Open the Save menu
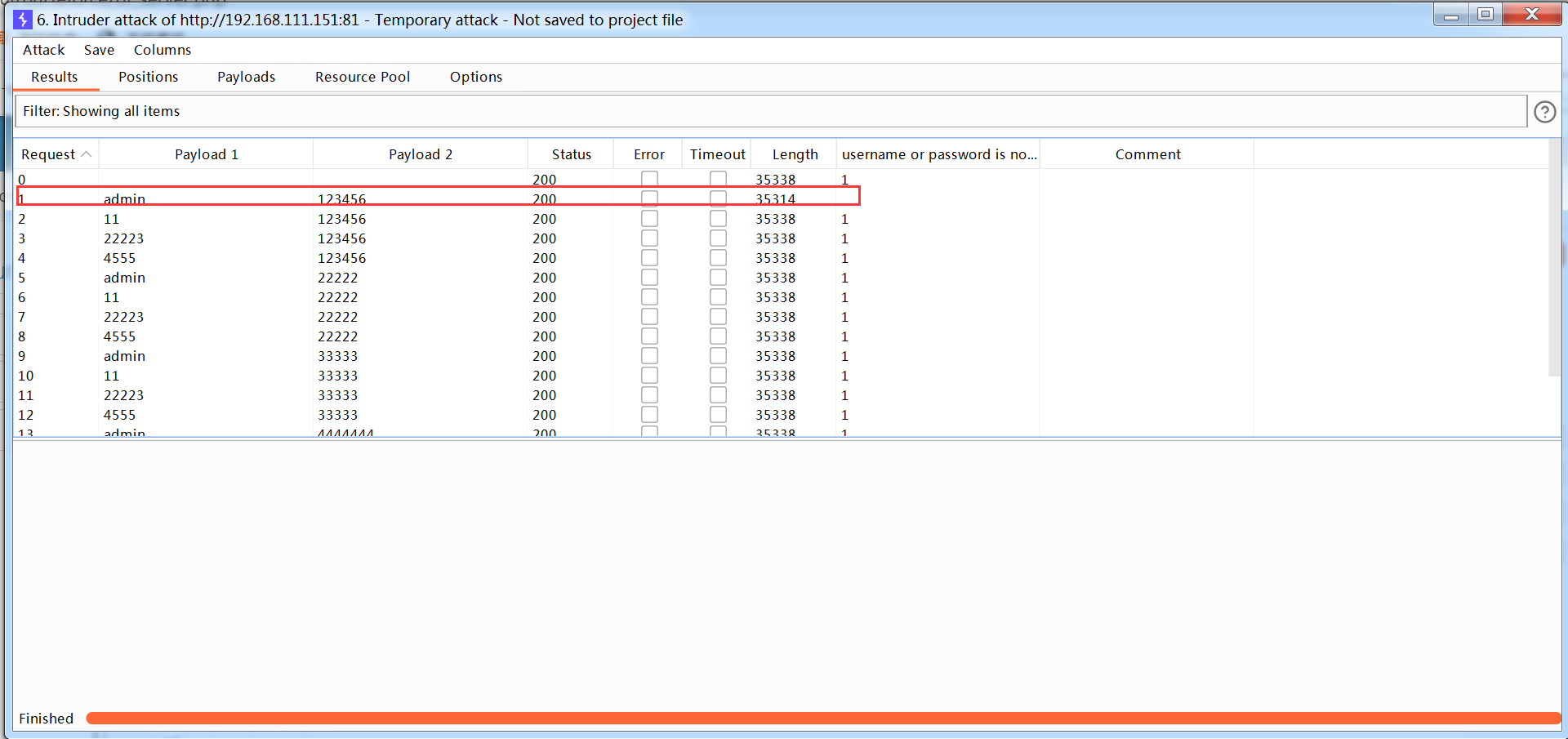Viewport: 1568px width, 739px height. coord(99,50)
